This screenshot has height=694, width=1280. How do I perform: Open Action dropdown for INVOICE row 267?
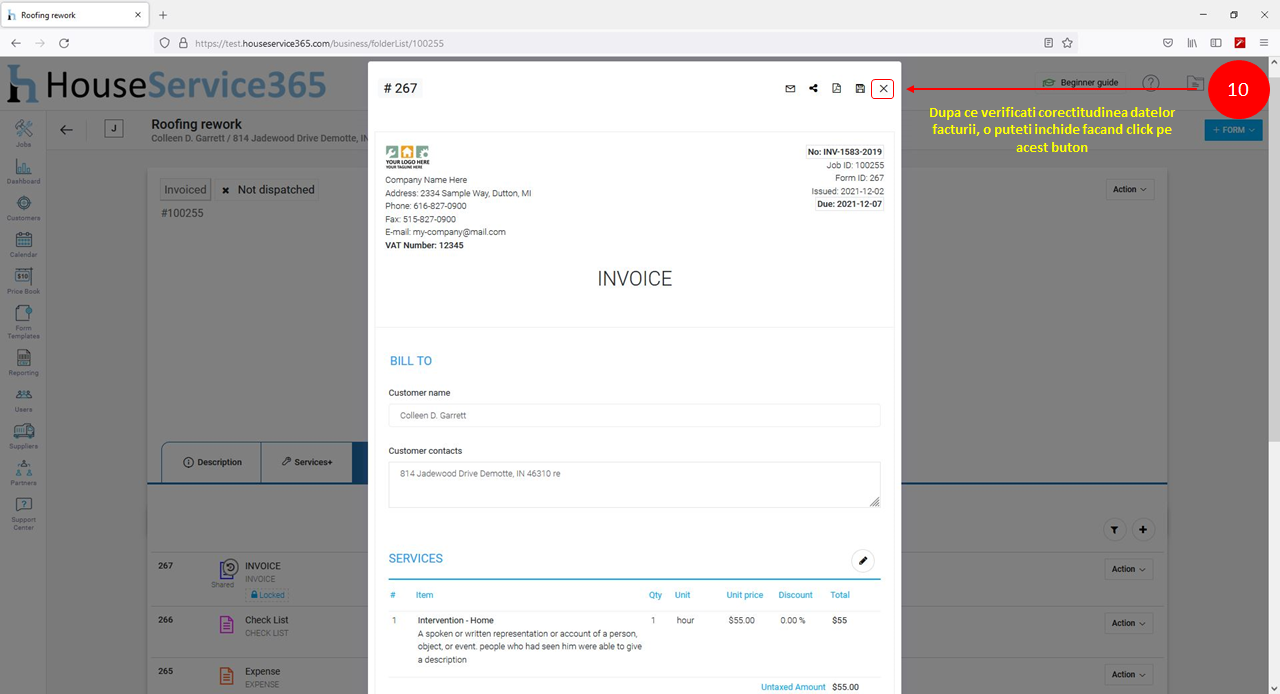1130,569
